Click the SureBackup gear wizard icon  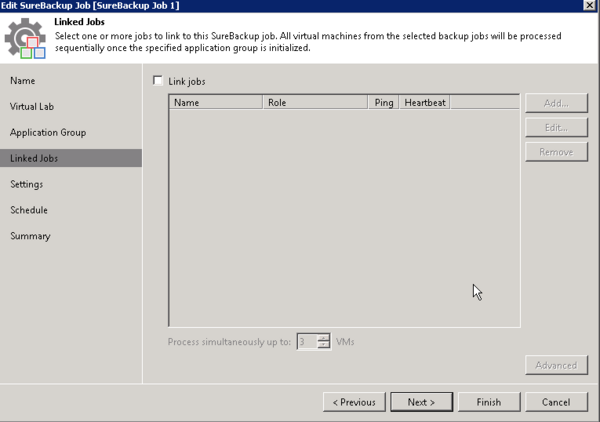pos(25,39)
